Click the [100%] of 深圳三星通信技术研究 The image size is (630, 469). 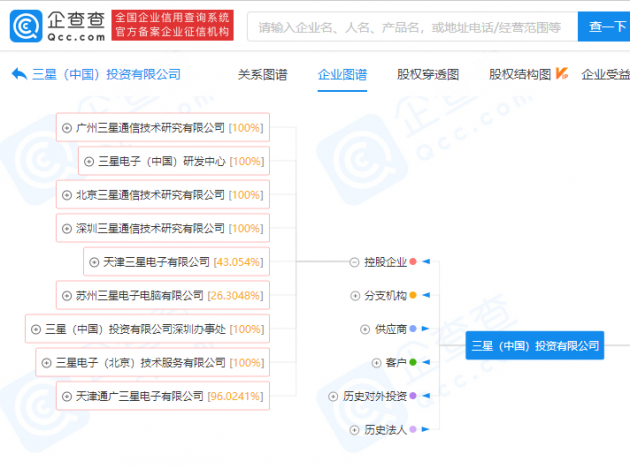(x=246, y=229)
